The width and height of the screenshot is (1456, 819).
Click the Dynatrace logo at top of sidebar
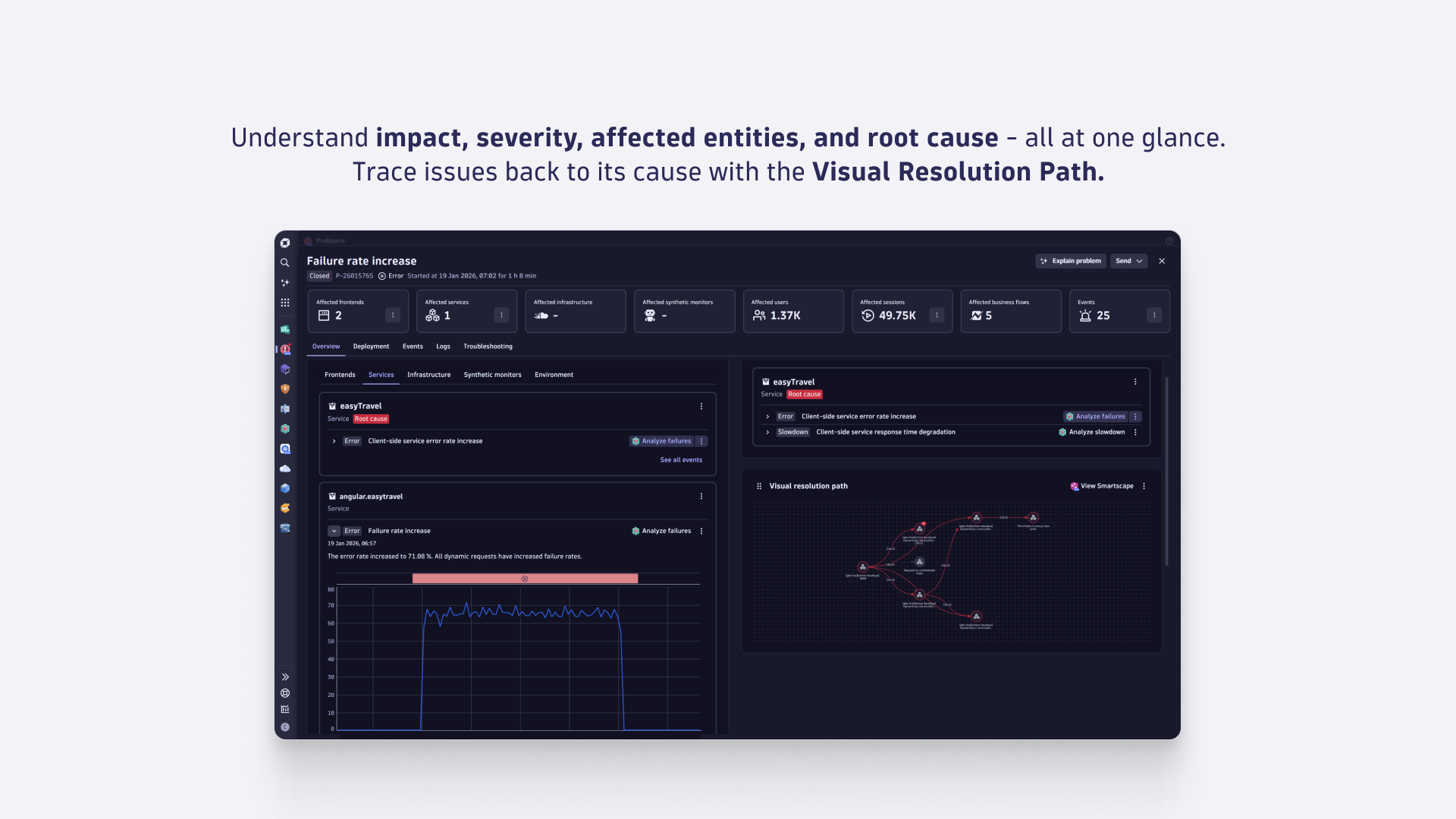[x=285, y=241]
